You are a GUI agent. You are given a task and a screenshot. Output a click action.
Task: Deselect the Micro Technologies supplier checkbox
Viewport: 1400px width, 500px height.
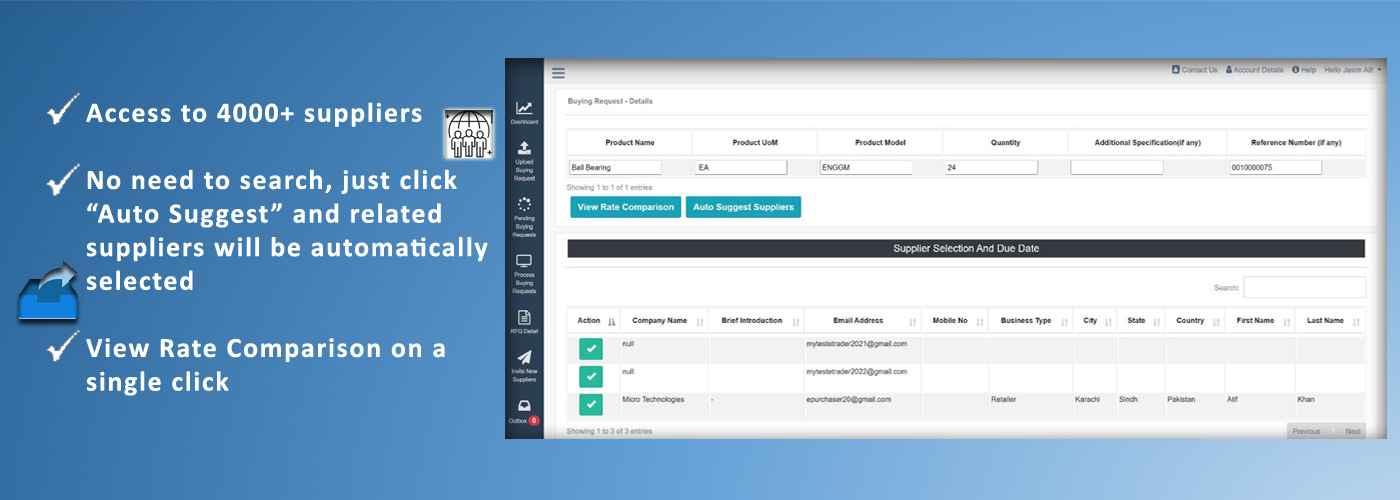590,405
